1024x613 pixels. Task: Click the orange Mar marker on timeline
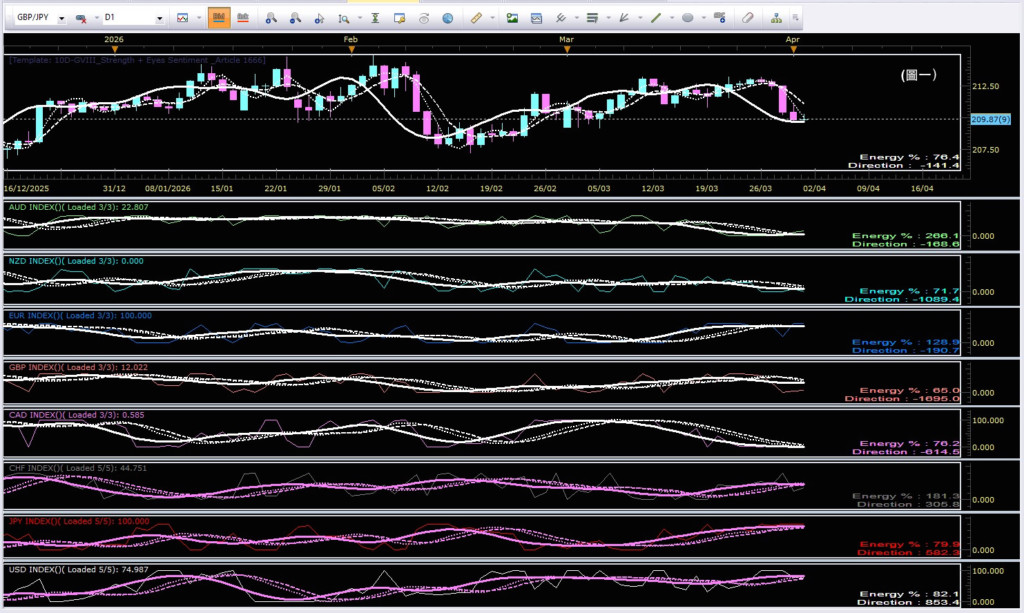point(567,48)
